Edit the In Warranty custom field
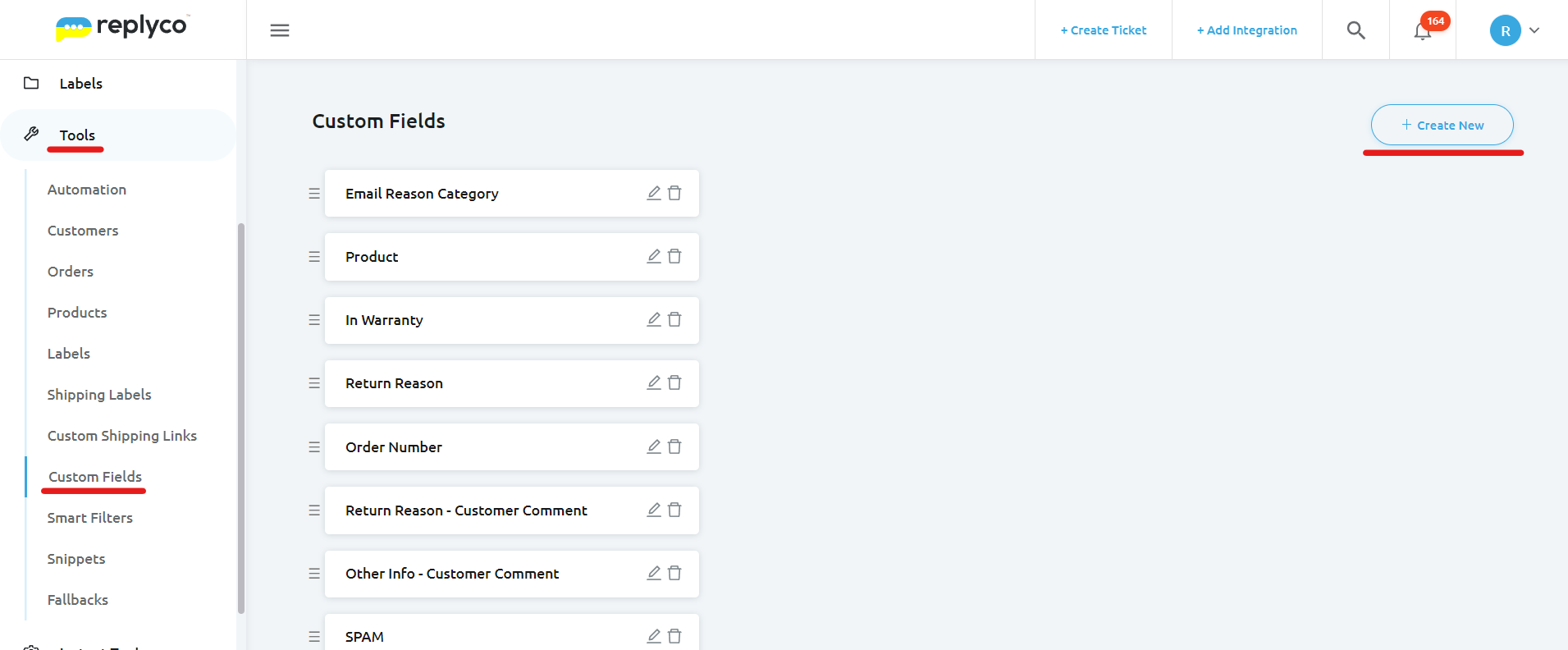The image size is (1568, 650). pyautogui.click(x=654, y=319)
